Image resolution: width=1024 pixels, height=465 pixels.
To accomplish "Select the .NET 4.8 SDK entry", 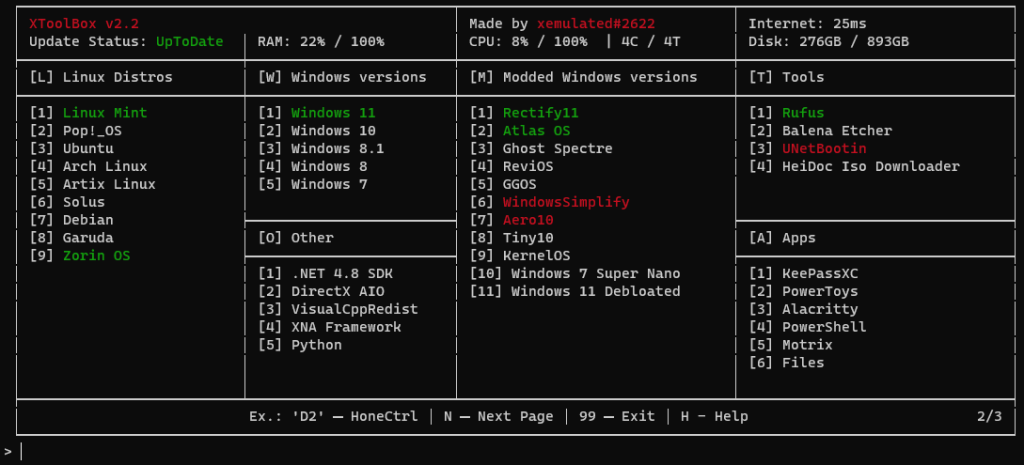I will (325, 273).
